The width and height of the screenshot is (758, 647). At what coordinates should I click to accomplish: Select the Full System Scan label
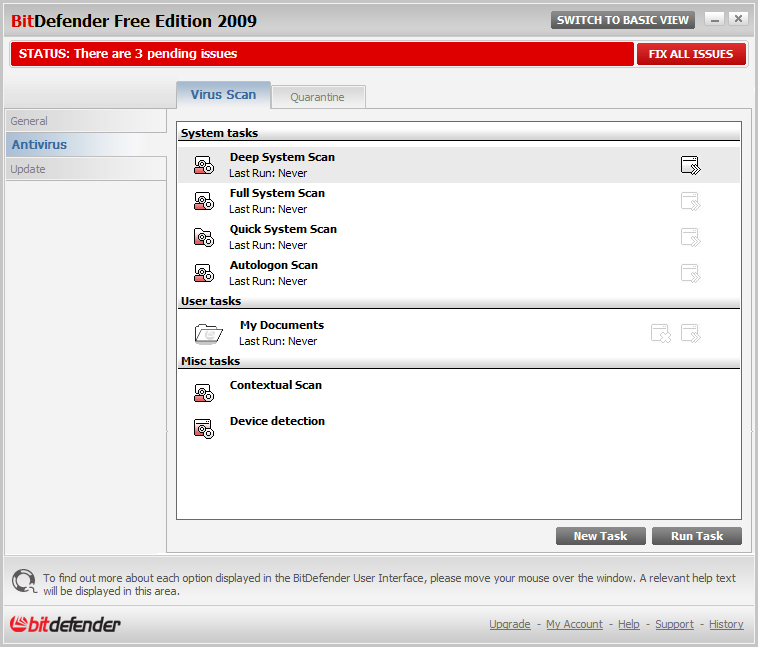[277, 193]
